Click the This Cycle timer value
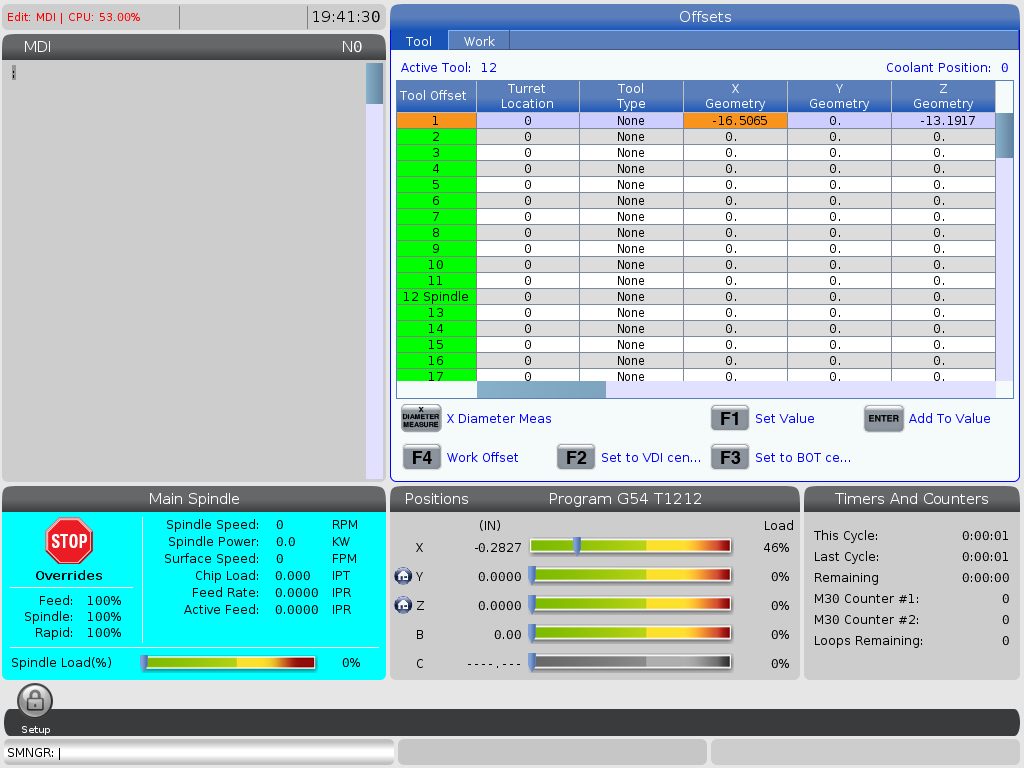This screenshot has height=768, width=1024. (985, 536)
